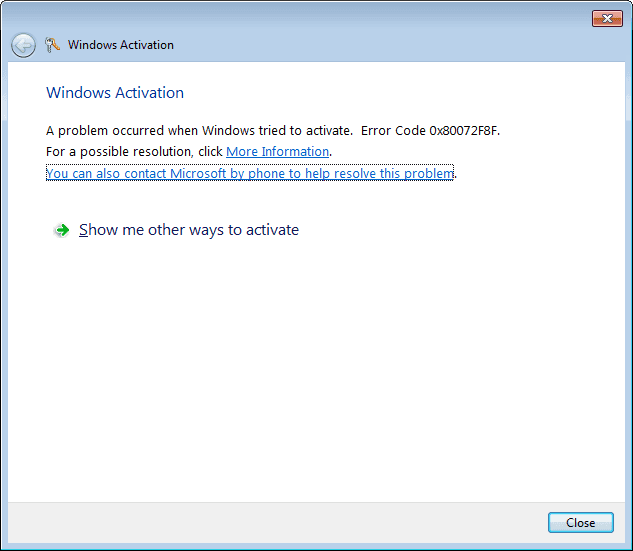
Task: Click the green arrow next to Show me other ways
Action: (x=62, y=230)
